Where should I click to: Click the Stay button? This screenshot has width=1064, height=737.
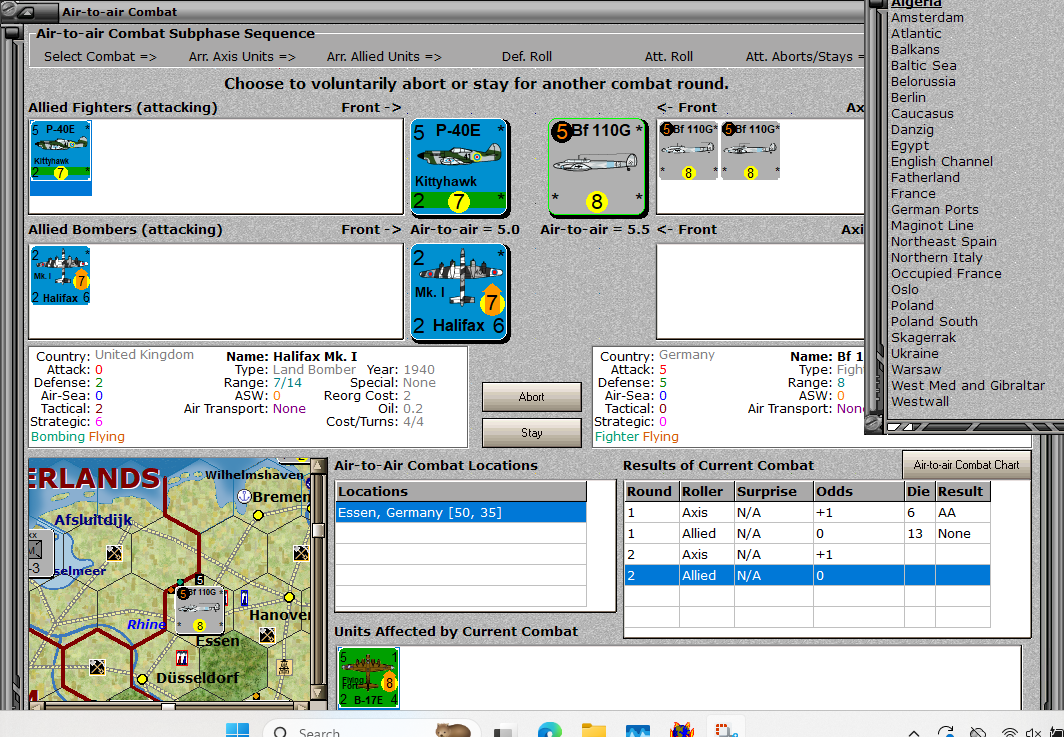pyautogui.click(x=531, y=433)
